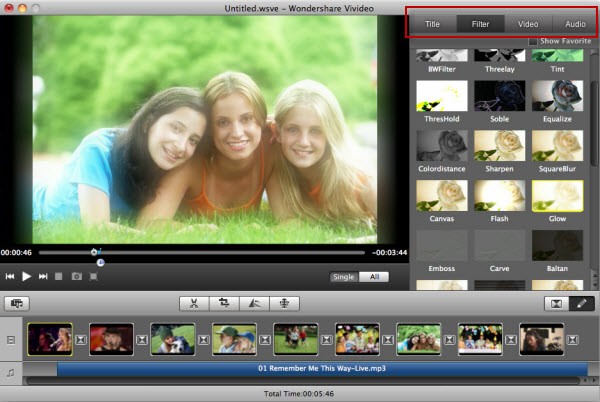Image resolution: width=600 pixels, height=402 pixels.
Task: Edit transition after the first clip
Action: pyautogui.click(x=81, y=340)
